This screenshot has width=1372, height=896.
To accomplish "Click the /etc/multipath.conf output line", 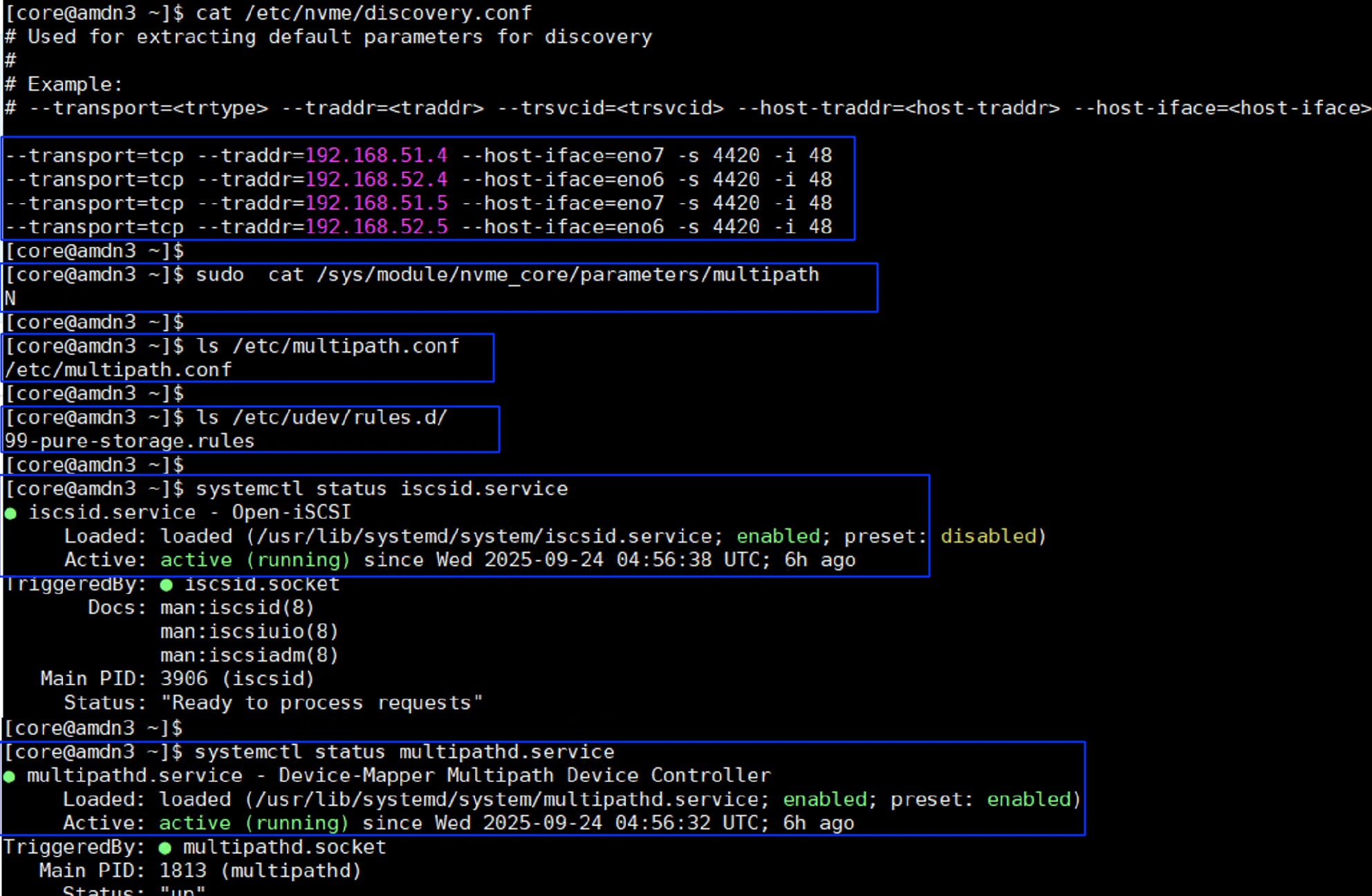I will click(118, 370).
